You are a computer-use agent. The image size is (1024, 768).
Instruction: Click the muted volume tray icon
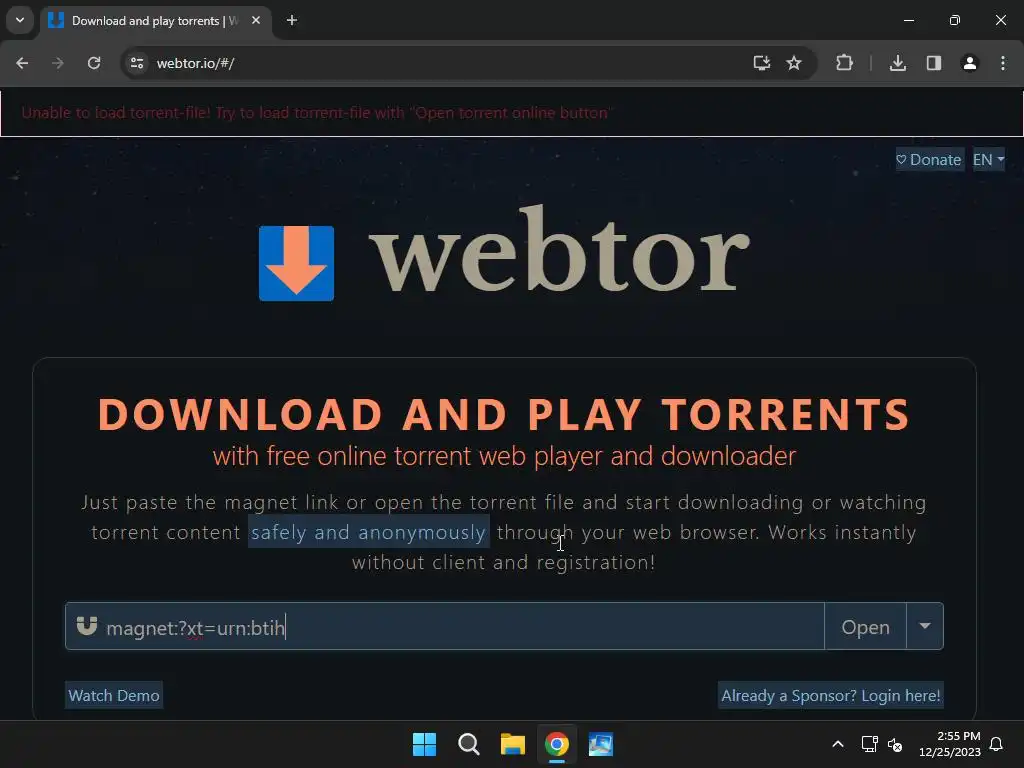(895, 744)
